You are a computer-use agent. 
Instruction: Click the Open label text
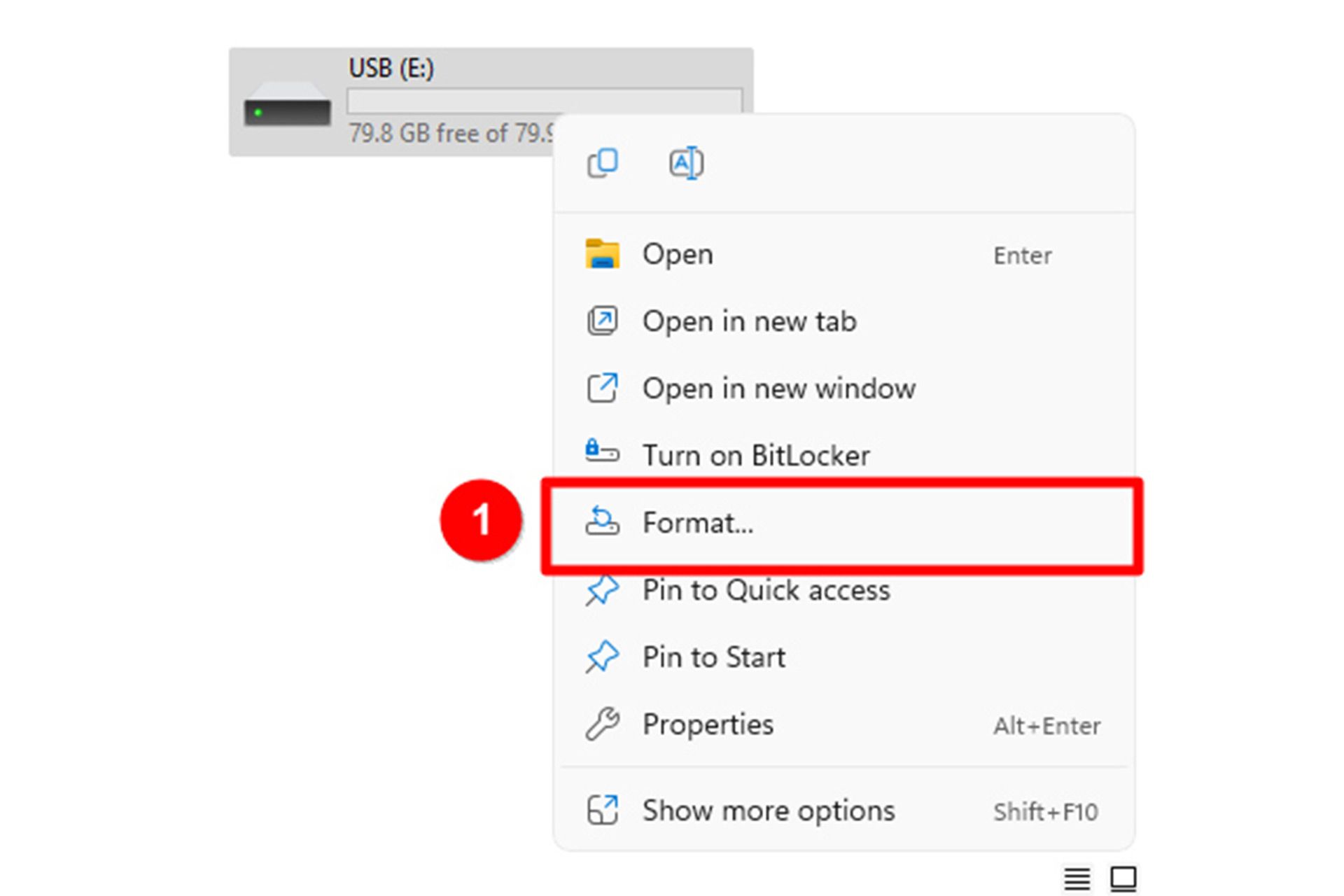coord(678,254)
